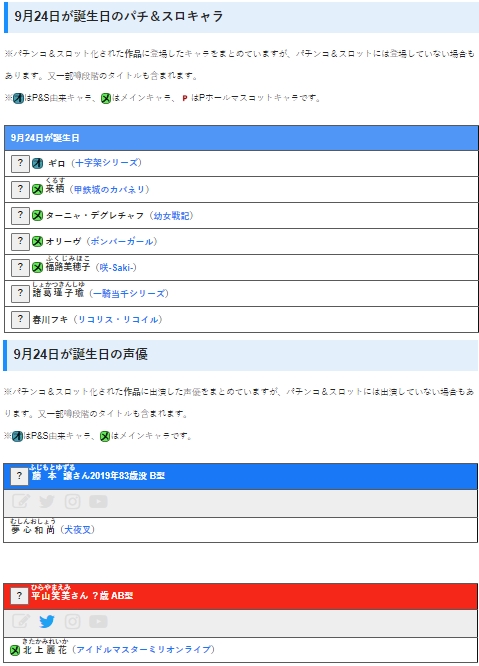Click the question mark beside 福路美穂子
This screenshot has height=666, width=479.
[x=20, y=268]
